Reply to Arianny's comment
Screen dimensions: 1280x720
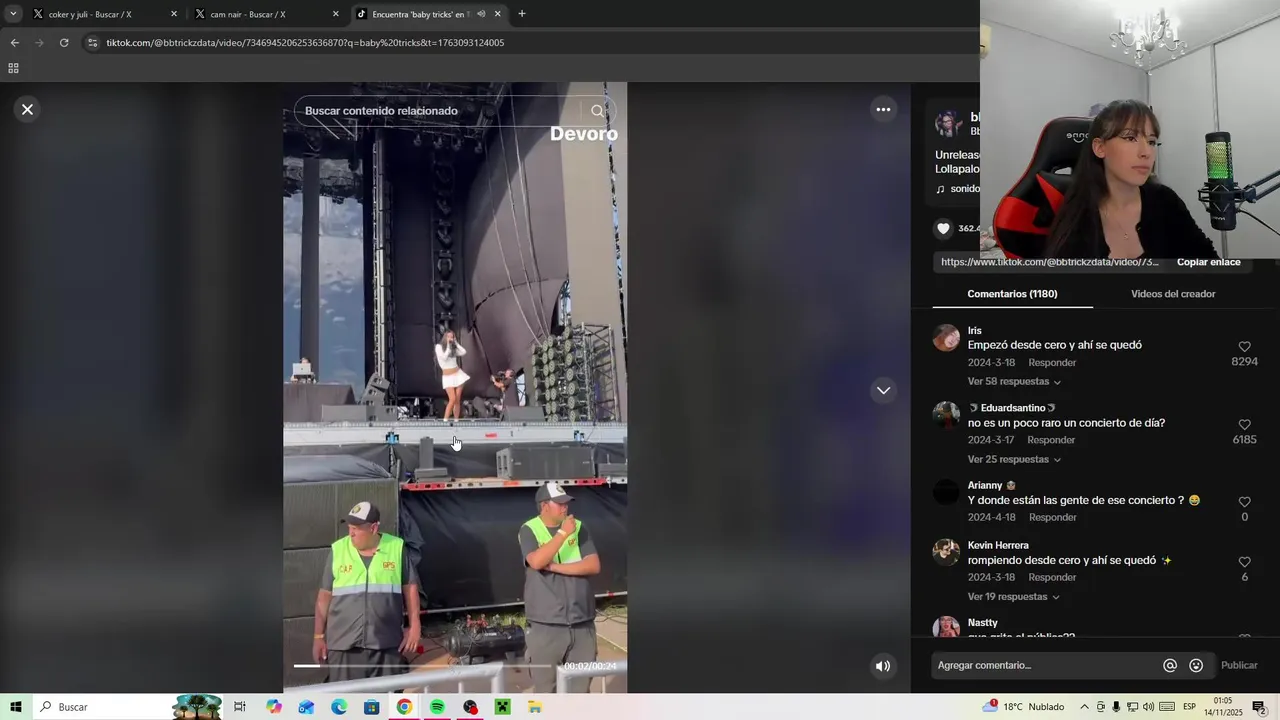1053,518
